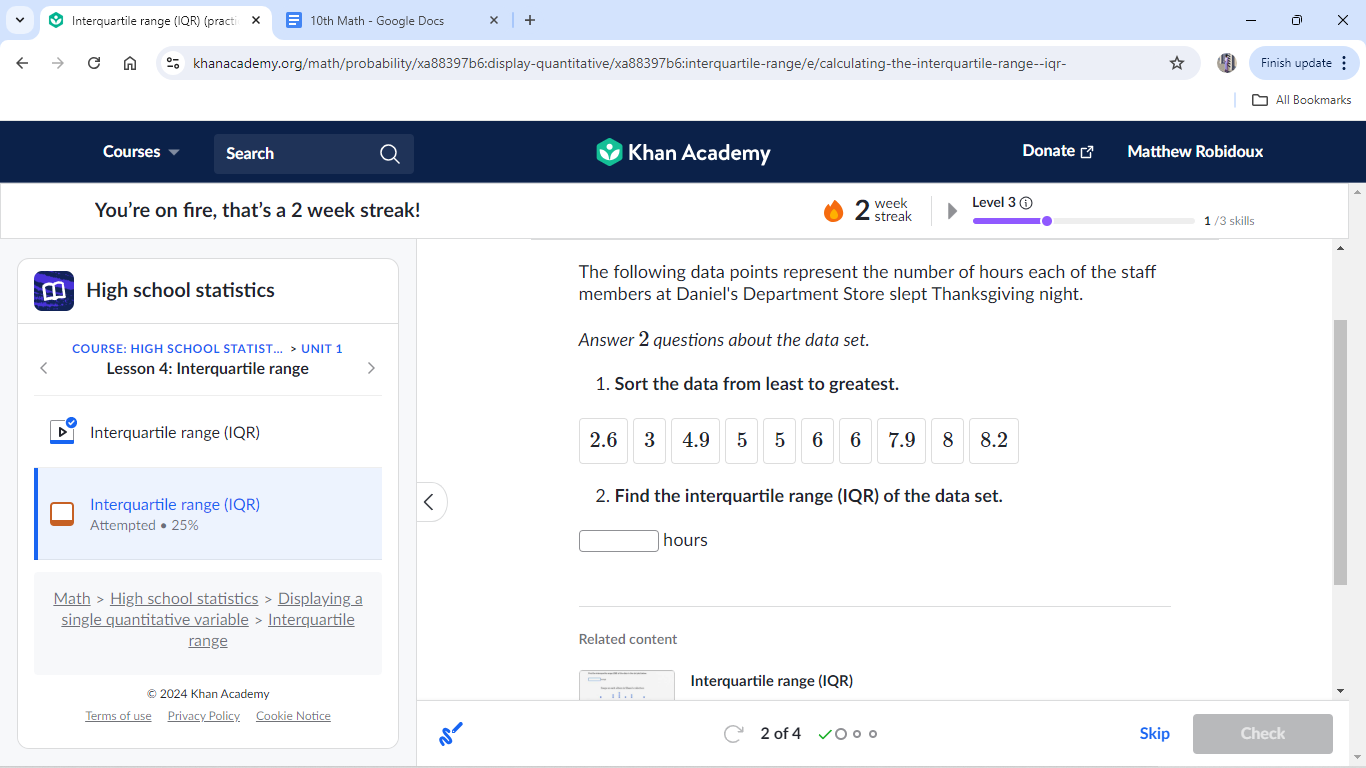Open the Terms of use link
The width and height of the screenshot is (1366, 768).
(x=118, y=716)
